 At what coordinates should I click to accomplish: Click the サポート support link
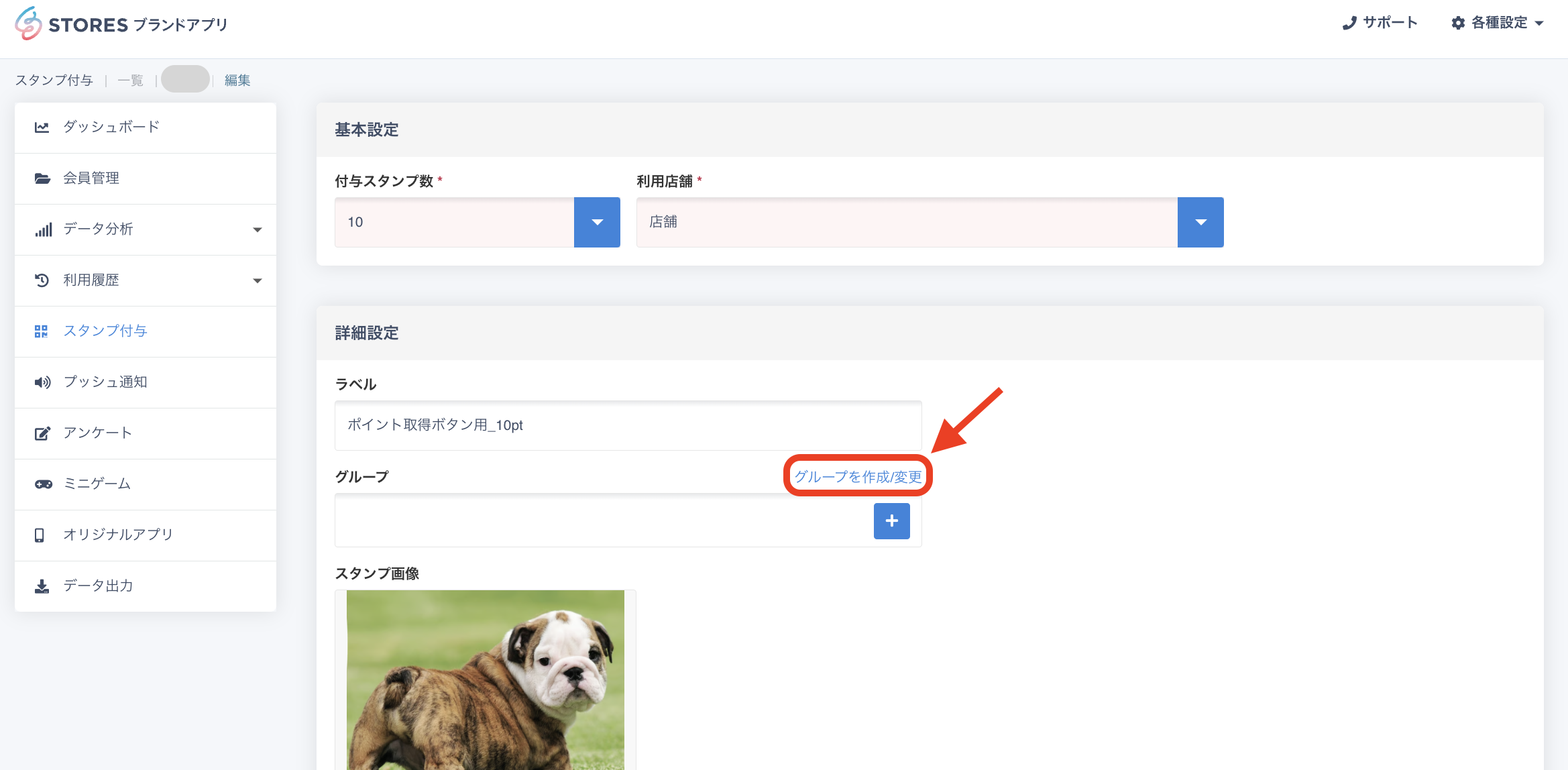coord(1381,23)
